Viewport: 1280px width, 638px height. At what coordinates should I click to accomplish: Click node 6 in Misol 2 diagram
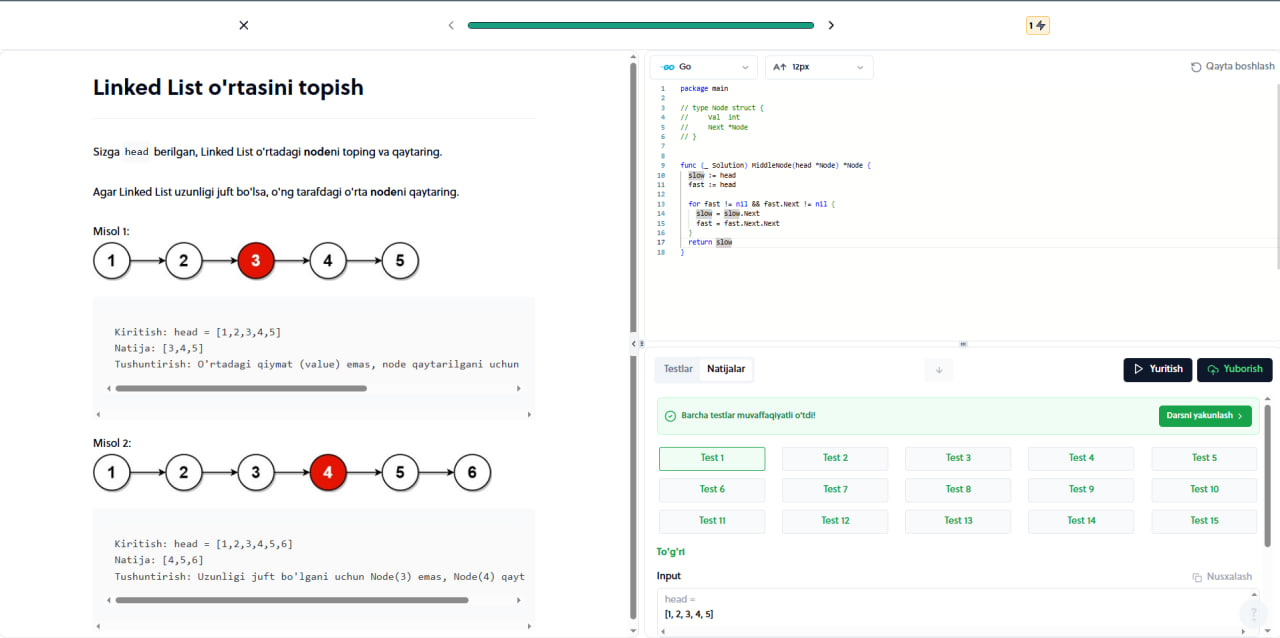472,472
